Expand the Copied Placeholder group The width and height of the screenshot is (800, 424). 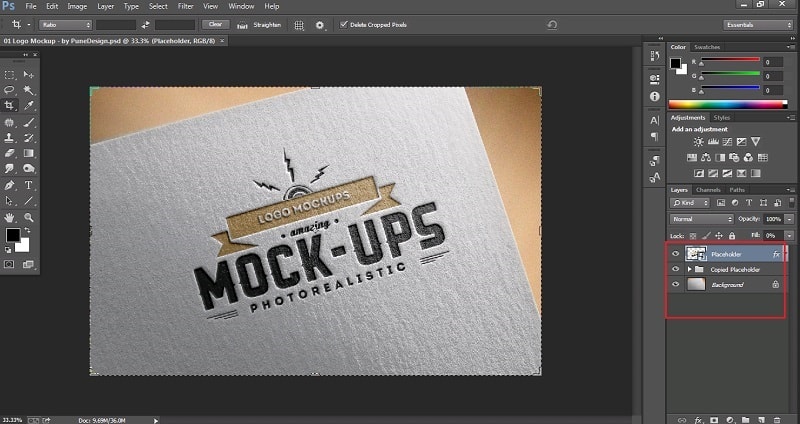pyautogui.click(x=689, y=270)
